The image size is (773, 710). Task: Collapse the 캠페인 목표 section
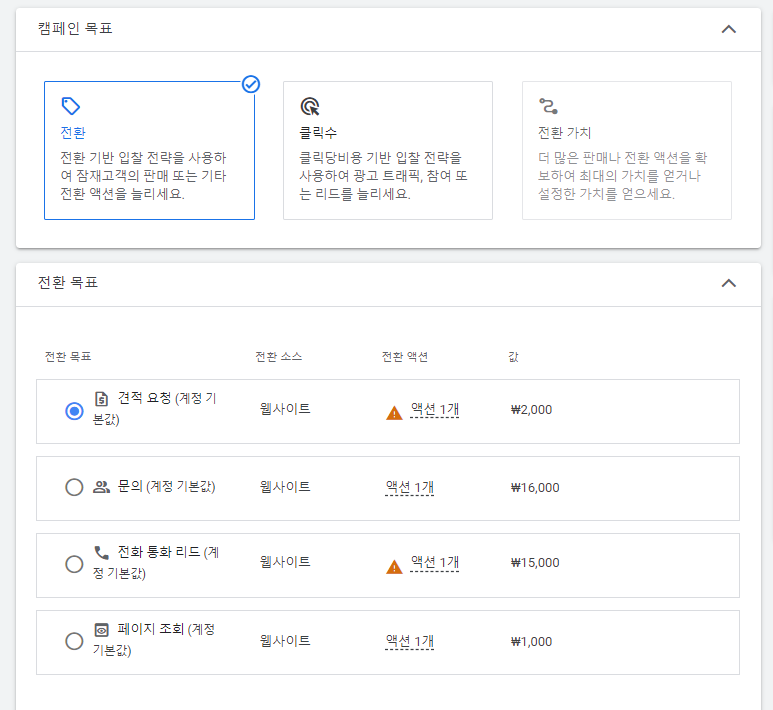click(729, 29)
